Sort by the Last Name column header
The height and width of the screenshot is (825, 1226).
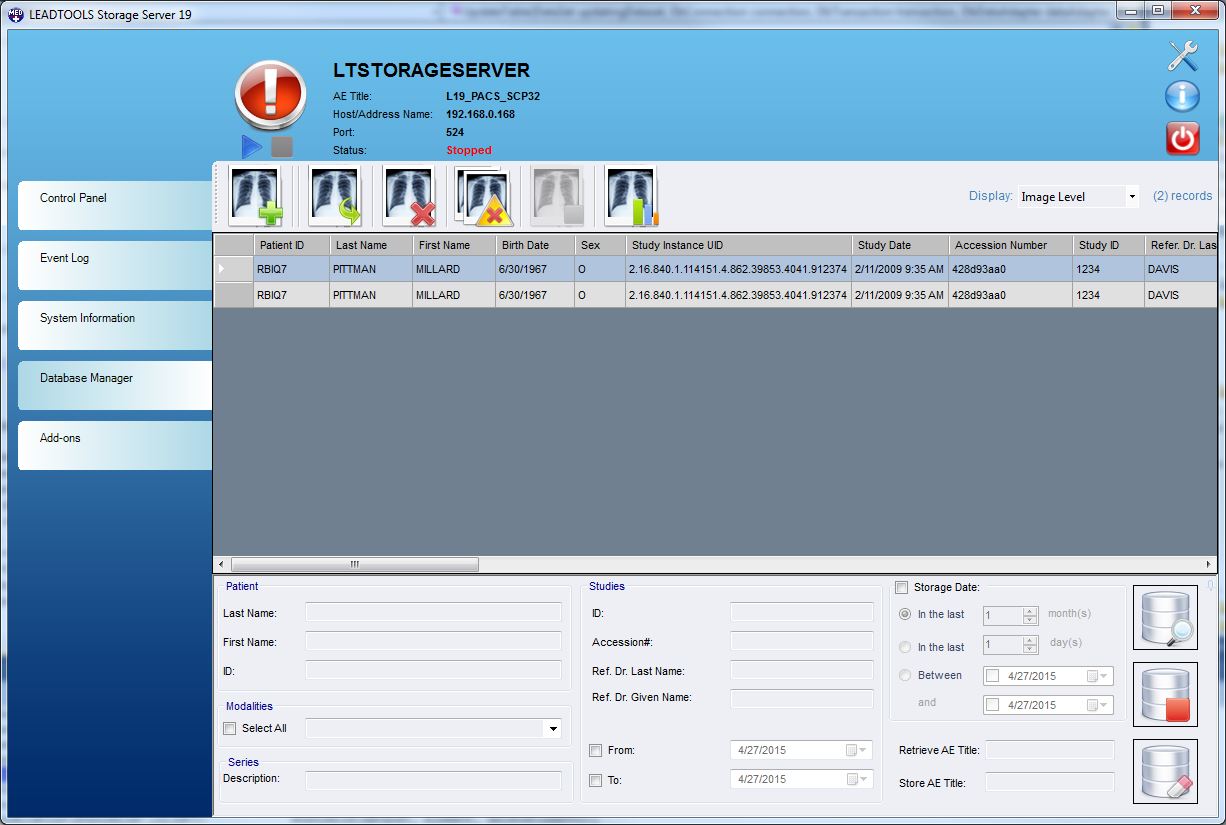pos(371,245)
